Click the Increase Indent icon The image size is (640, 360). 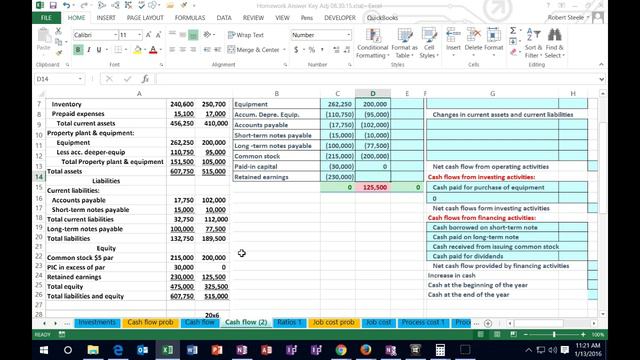point(218,50)
